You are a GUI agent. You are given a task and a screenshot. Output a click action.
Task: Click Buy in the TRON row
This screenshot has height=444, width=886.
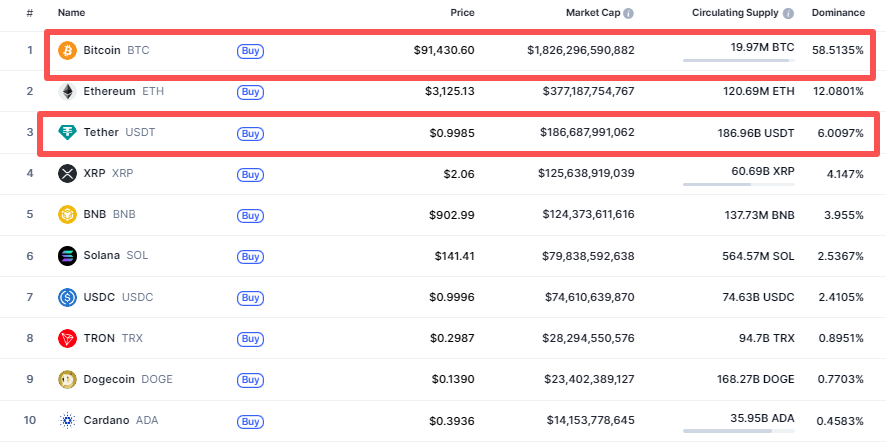pyautogui.click(x=250, y=339)
